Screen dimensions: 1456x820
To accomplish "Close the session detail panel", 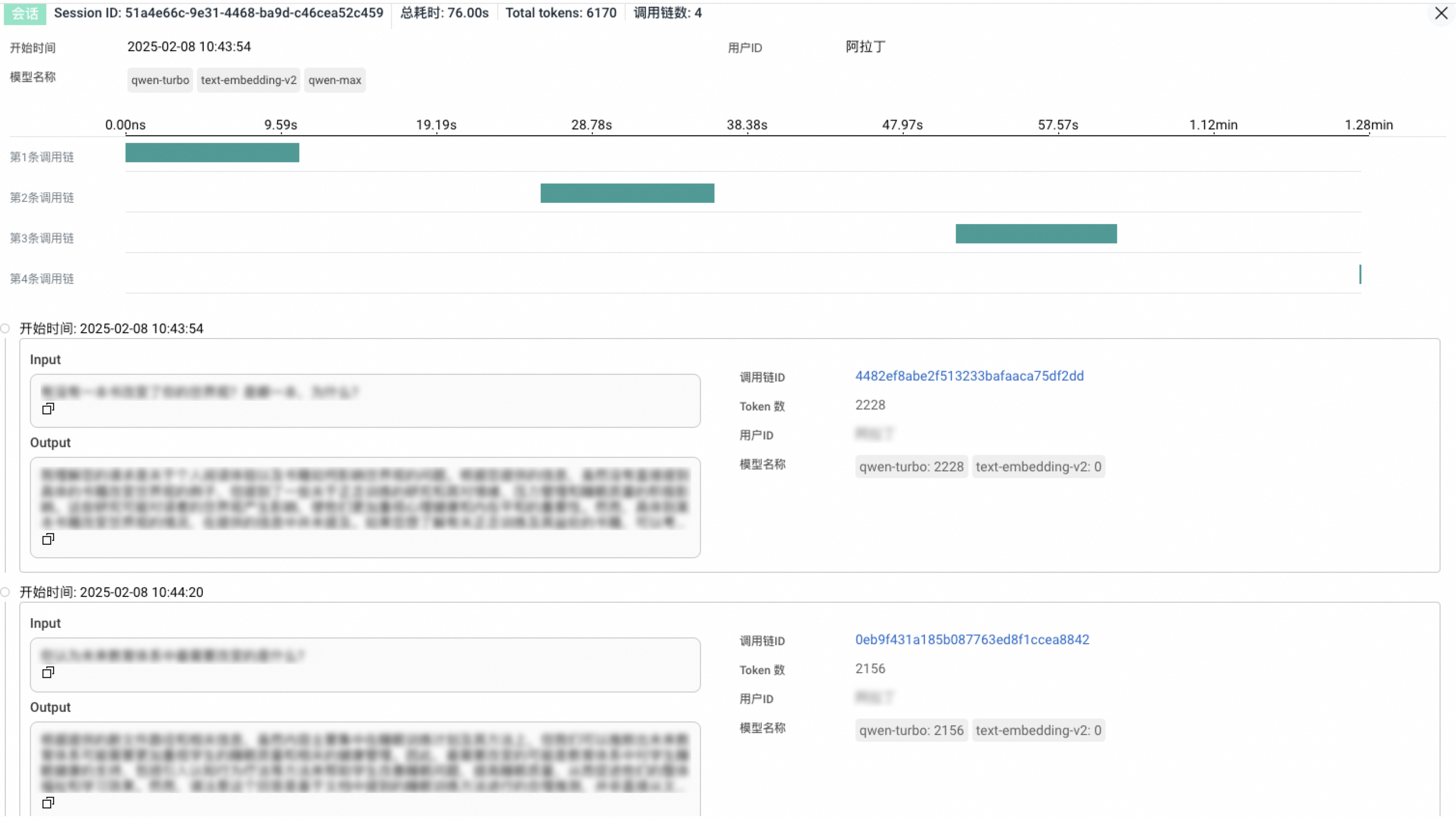I will [1441, 13].
